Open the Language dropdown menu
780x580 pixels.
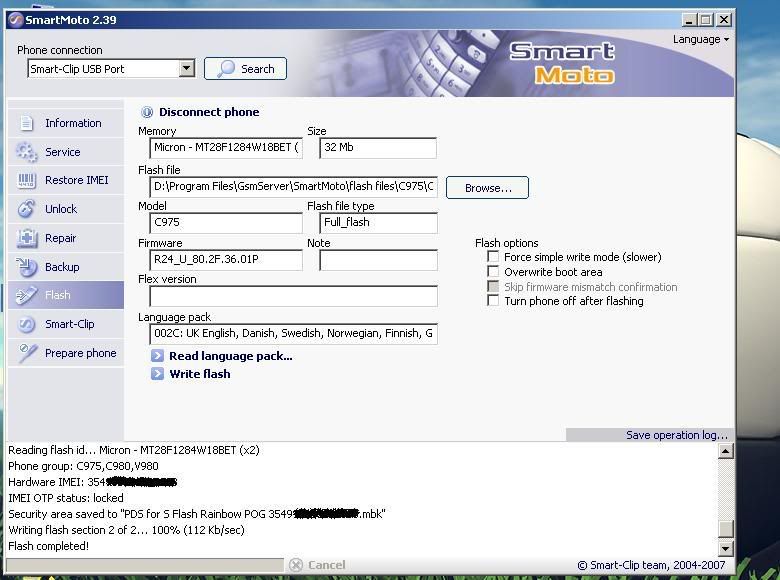700,39
